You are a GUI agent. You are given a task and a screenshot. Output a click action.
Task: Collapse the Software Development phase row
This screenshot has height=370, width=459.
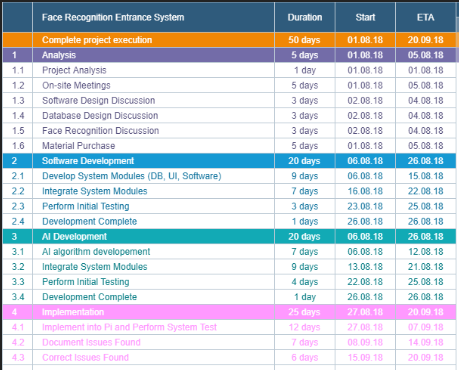[229, 161]
